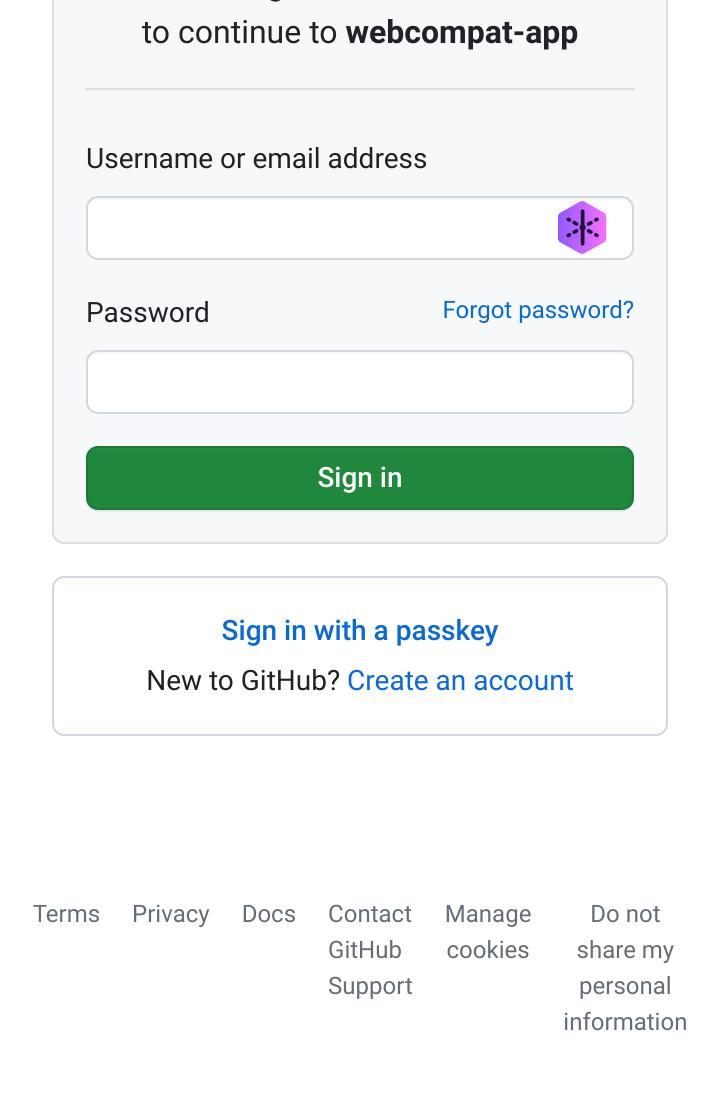The width and height of the screenshot is (720, 1120).
Task: Open the Forgot password? link
Action: [x=538, y=310]
